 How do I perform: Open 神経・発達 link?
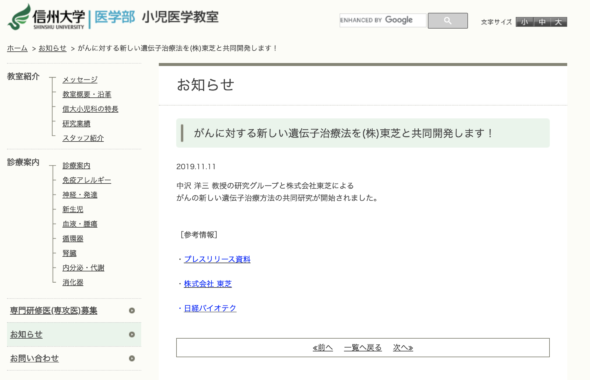(80, 195)
